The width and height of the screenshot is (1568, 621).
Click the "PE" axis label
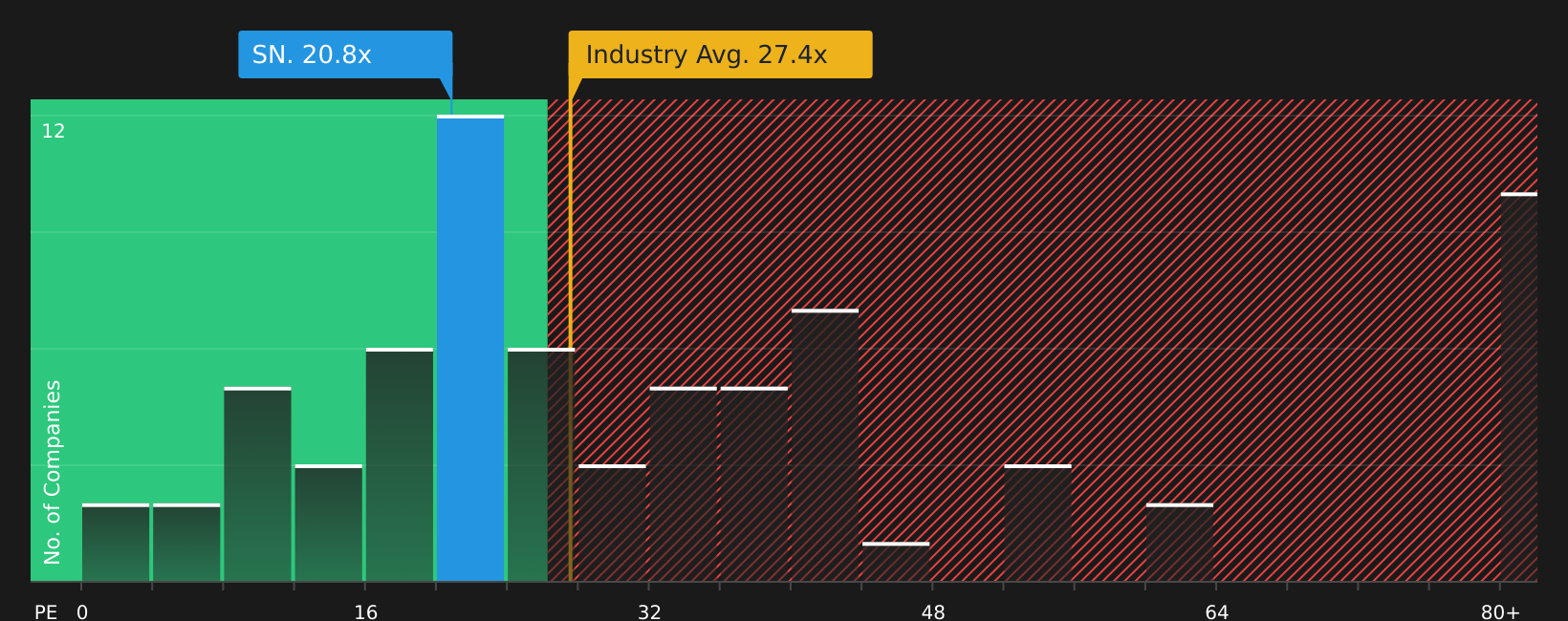(46, 612)
